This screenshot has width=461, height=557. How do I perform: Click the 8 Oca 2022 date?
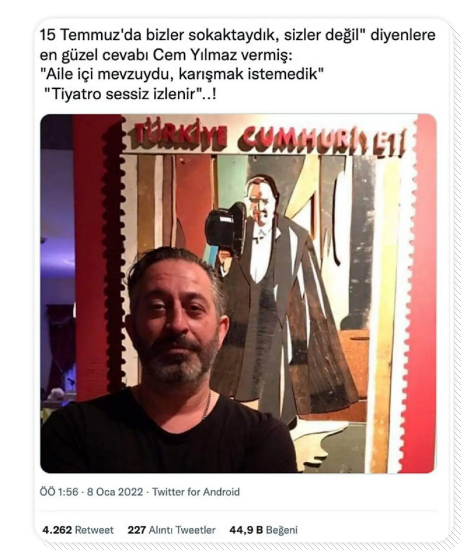pyautogui.click(x=115, y=492)
